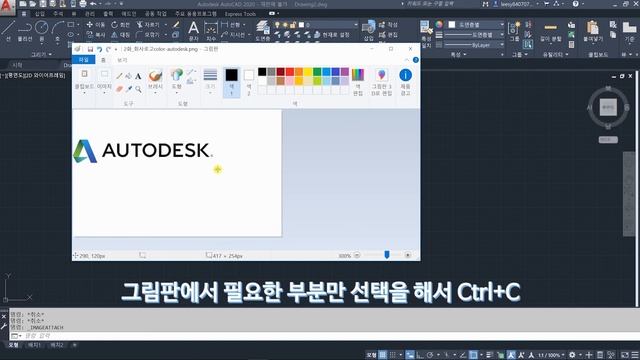Click the Redo arrow in Paint title bar
The width and height of the screenshot is (640, 360).
tap(108, 49)
